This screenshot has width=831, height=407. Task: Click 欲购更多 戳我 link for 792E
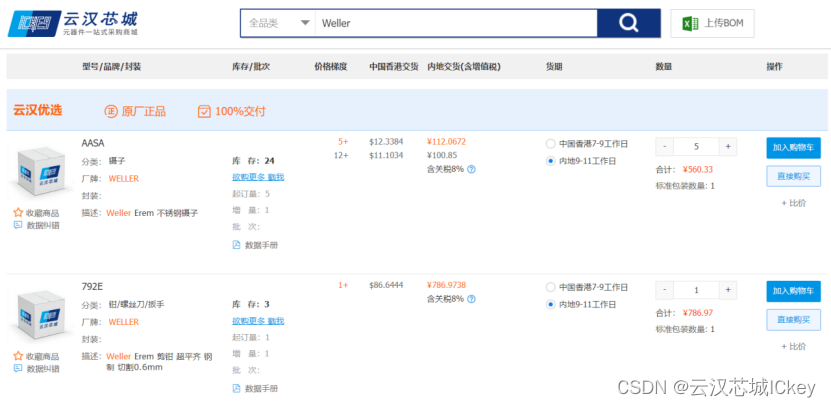258,321
